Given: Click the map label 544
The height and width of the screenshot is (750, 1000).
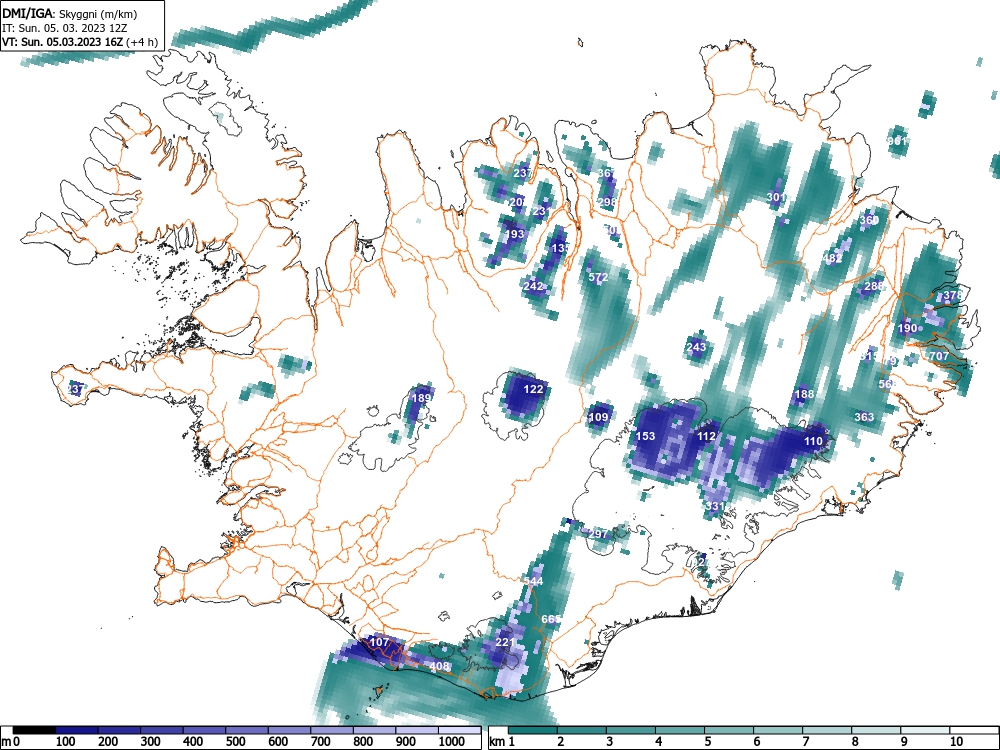Looking at the screenshot, I should (533, 582).
